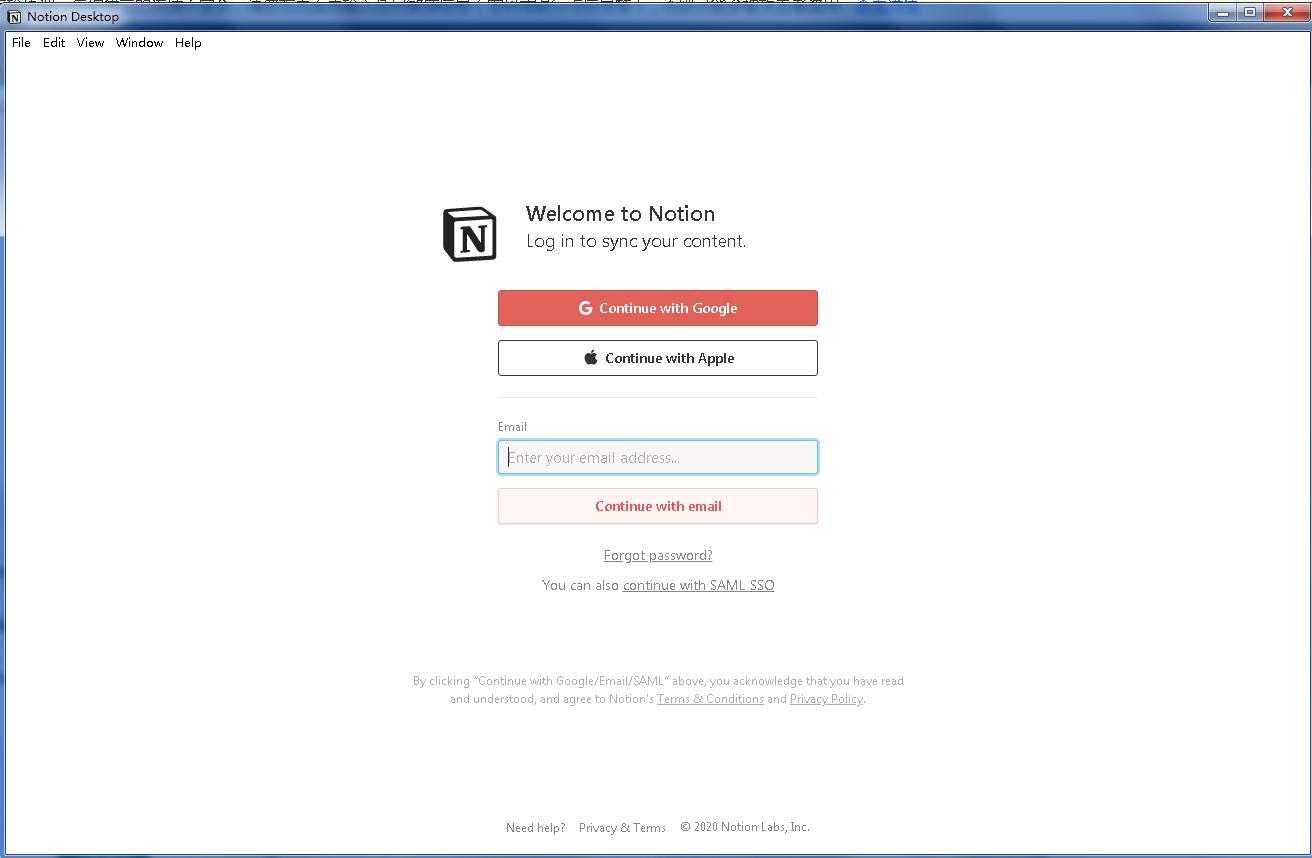Open the Help menu
1312x858 pixels.
click(x=188, y=42)
